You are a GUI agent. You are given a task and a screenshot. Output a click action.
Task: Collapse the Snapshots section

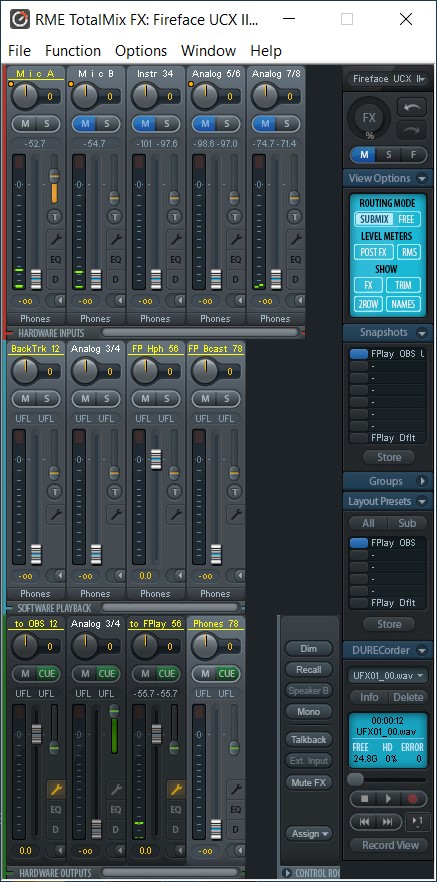click(x=422, y=332)
